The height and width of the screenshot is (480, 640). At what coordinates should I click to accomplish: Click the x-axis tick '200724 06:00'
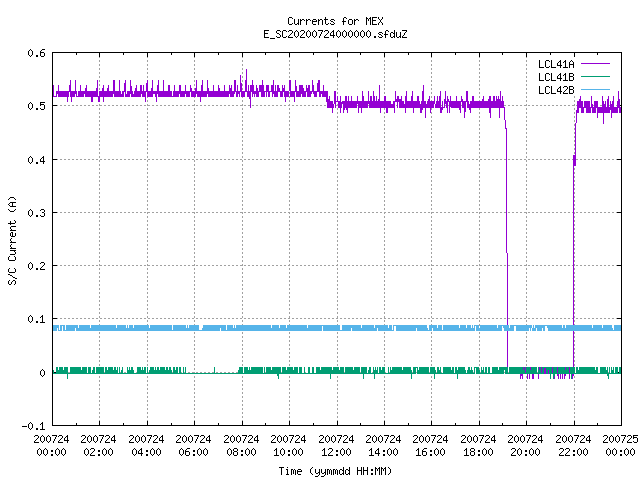(193, 445)
